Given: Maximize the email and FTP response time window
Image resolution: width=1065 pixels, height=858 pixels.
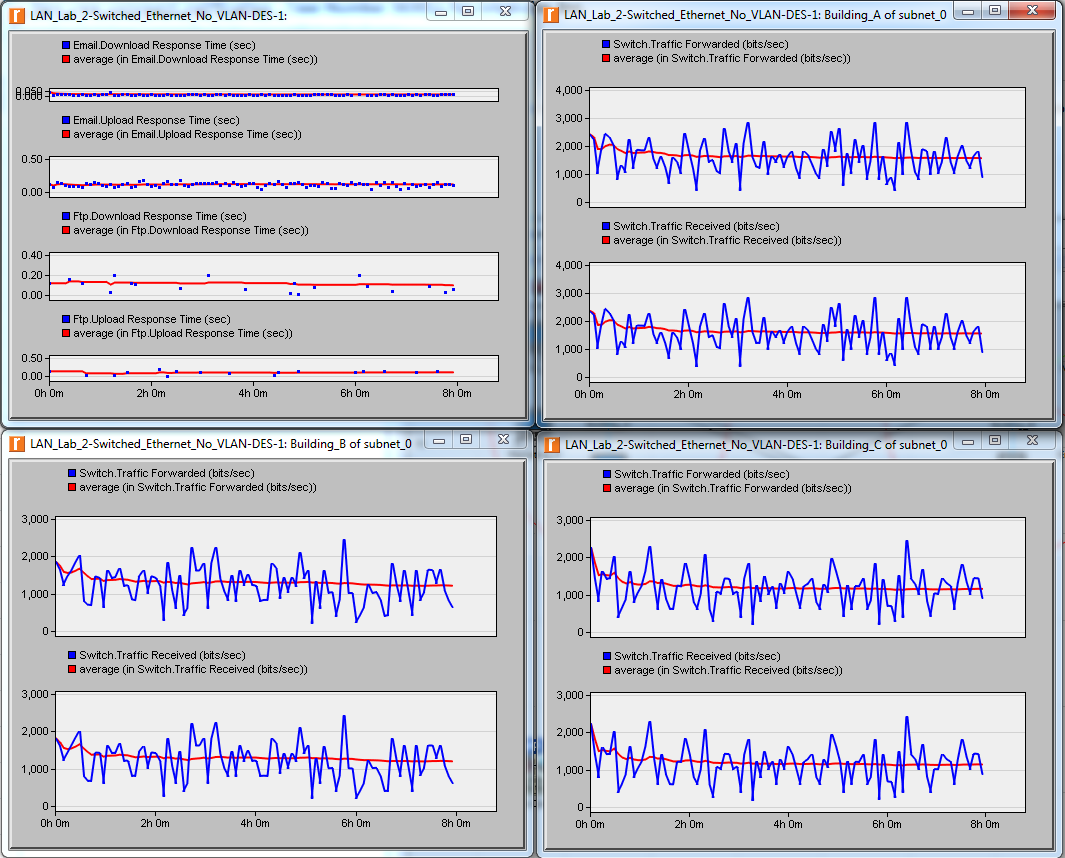Looking at the screenshot, I should [x=467, y=12].
